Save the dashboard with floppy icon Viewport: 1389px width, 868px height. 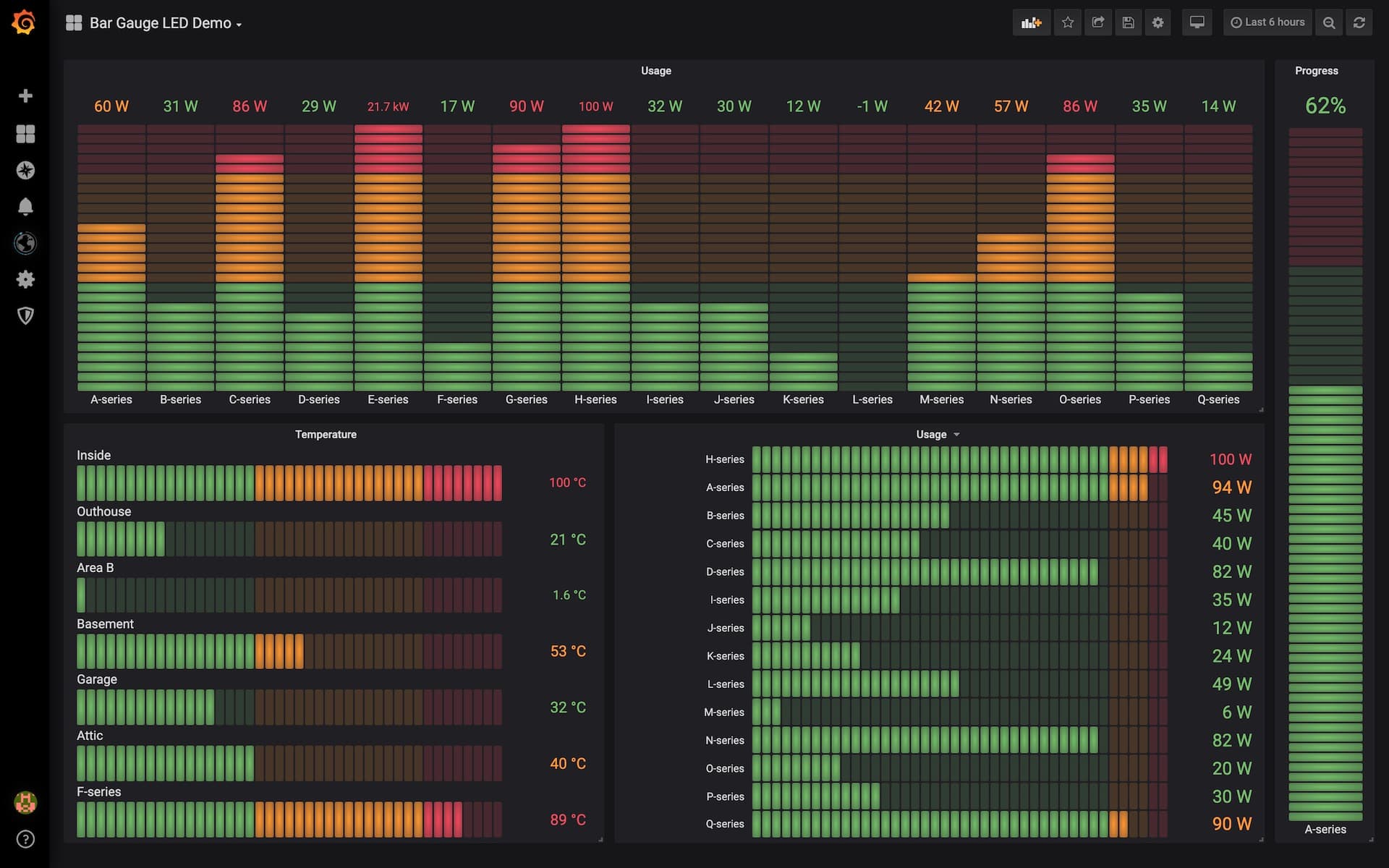[1128, 22]
